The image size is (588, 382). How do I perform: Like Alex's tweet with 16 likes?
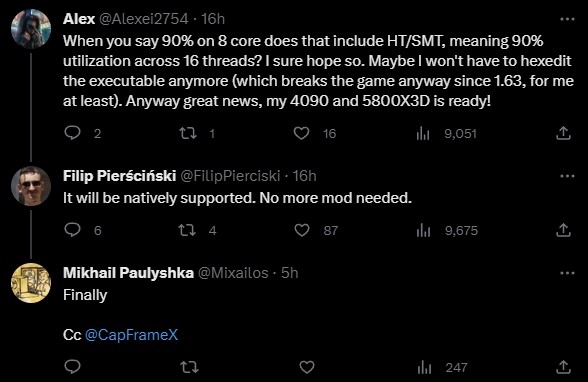click(x=301, y=133)
